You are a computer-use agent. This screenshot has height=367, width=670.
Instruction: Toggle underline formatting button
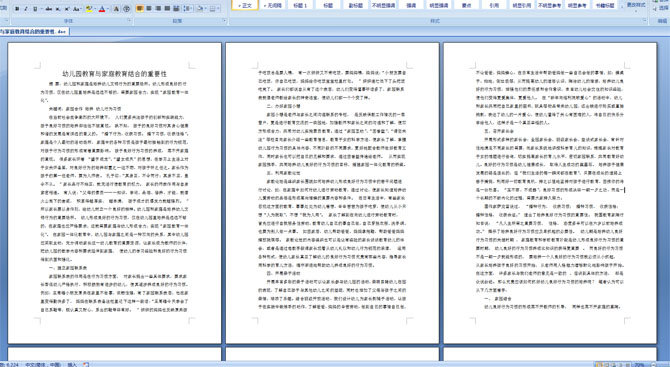click(x=35, y=9)
